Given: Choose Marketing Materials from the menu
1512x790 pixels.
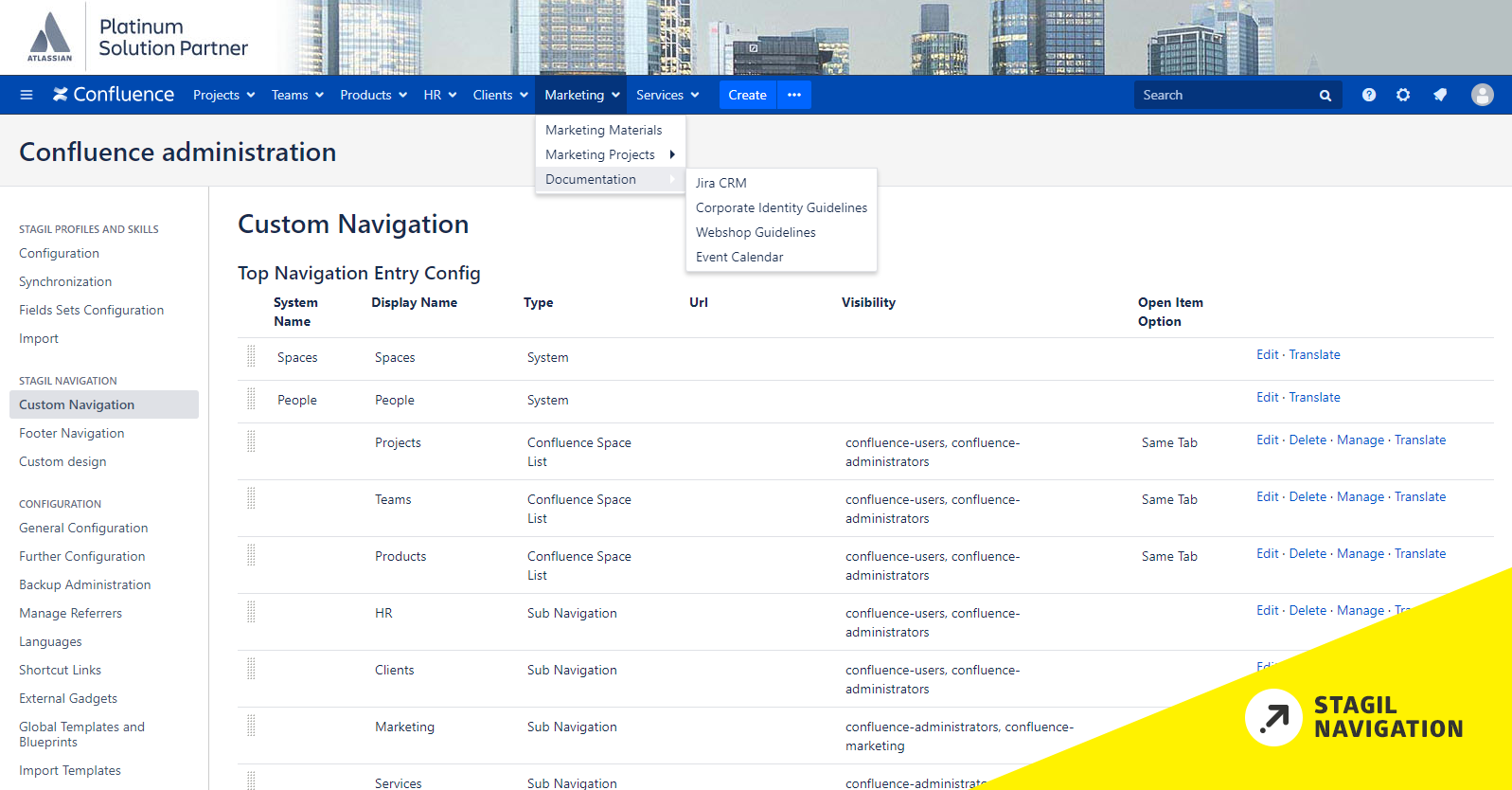Looking at the screenshot, I should tap(603, 130).
